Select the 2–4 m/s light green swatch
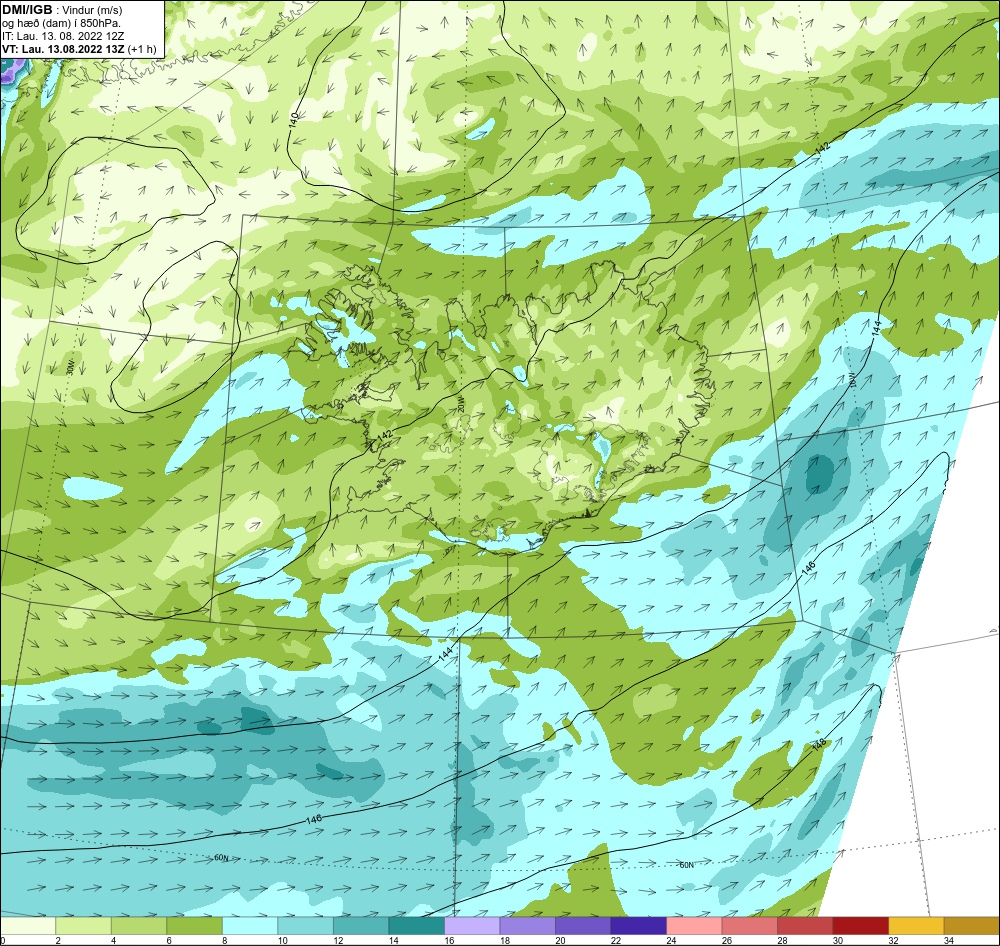This screenshot has width=1000, height=946. (x=84, y=926)
